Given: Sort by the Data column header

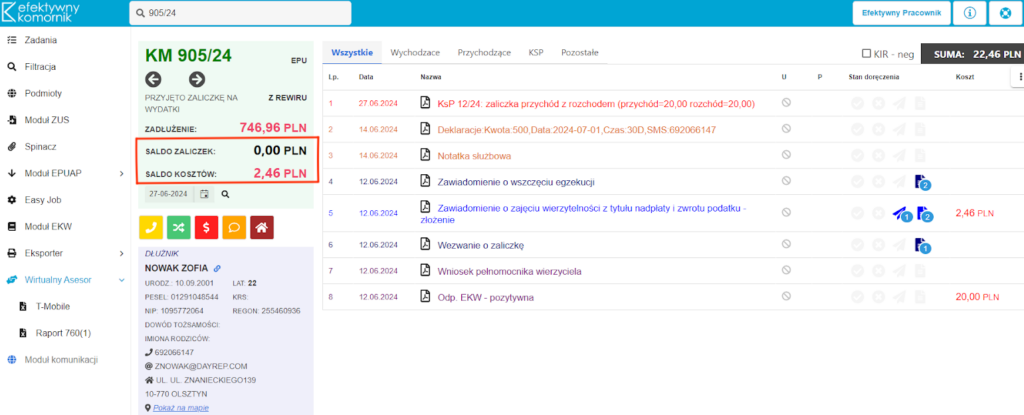Looking at the screenshot, I should click(x=366, y=77).
